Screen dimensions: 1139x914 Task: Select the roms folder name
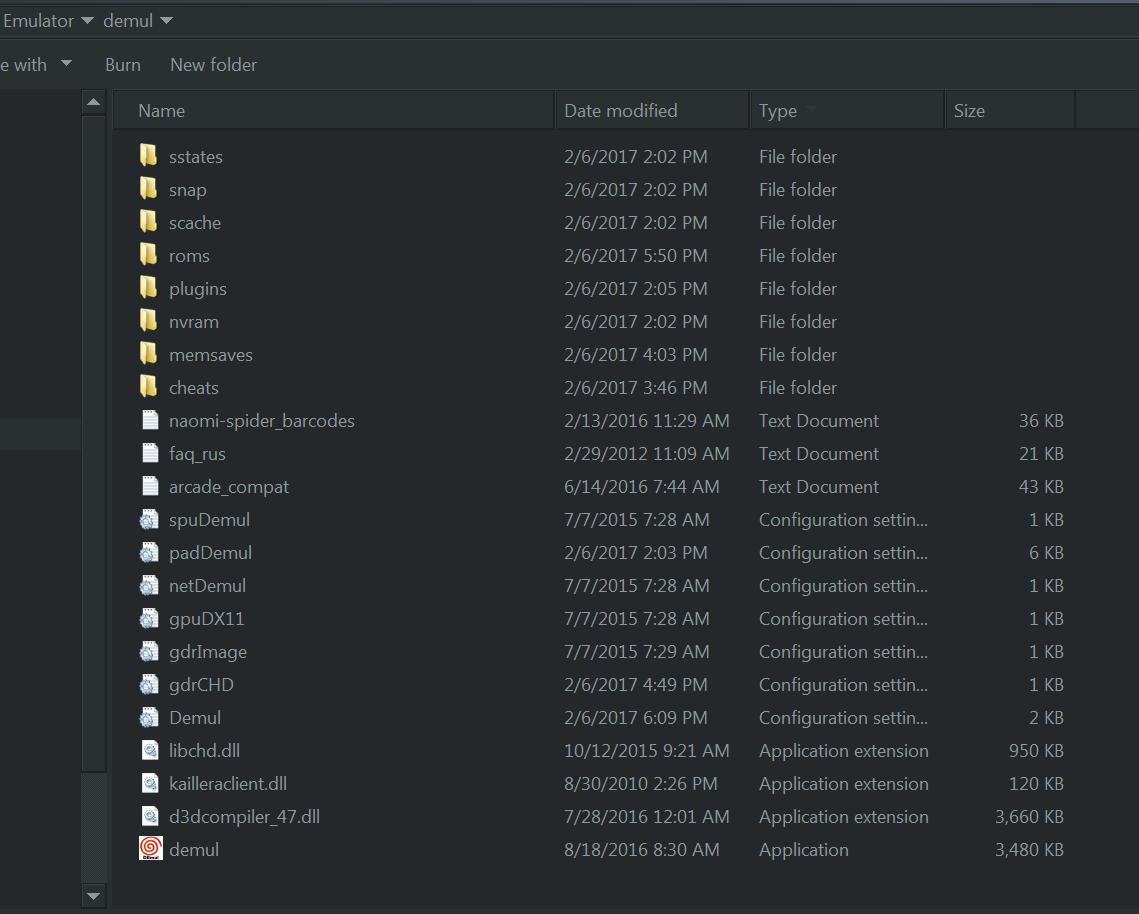(189, 256)
